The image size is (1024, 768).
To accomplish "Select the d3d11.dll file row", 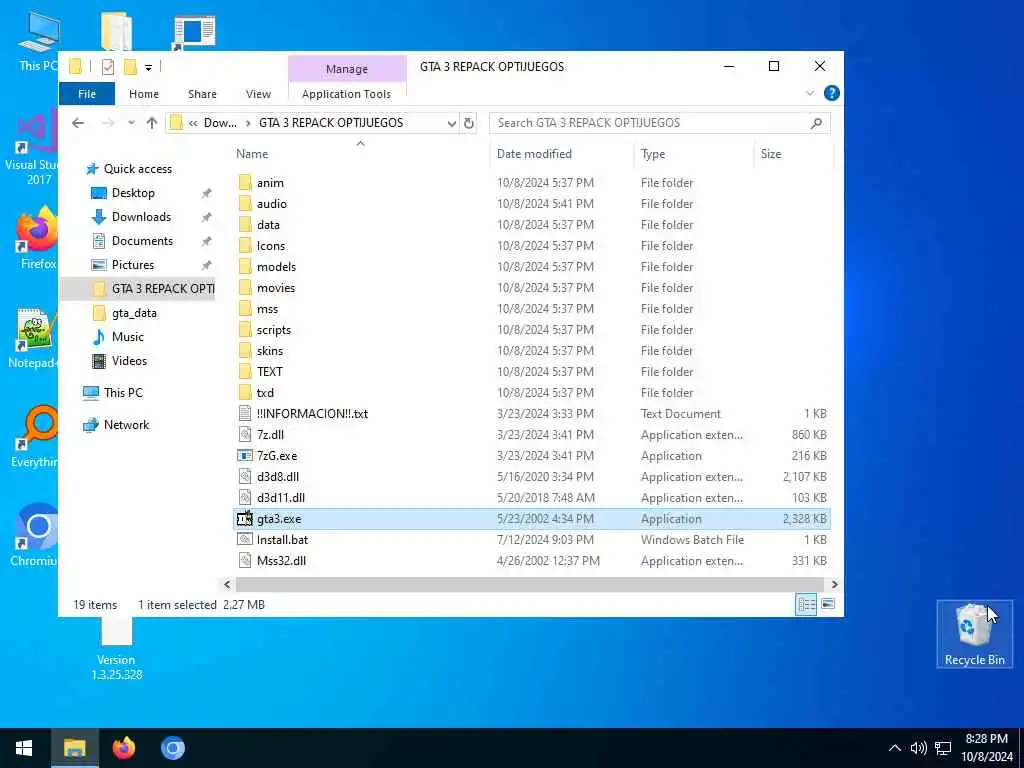I will click(x=532, y=498).
